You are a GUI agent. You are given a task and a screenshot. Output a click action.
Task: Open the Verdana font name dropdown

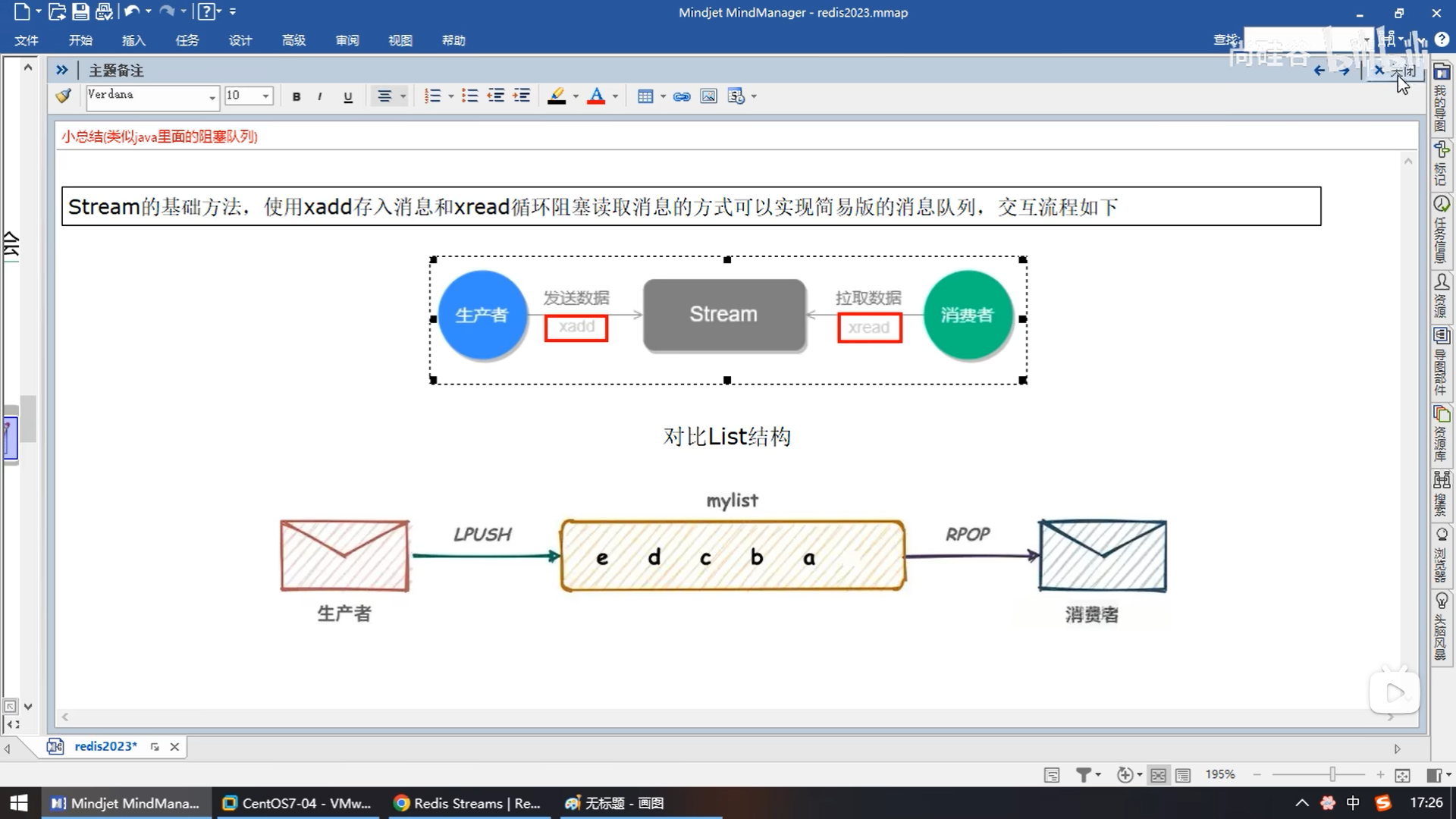pyautogui.click(x=212, y=97)
